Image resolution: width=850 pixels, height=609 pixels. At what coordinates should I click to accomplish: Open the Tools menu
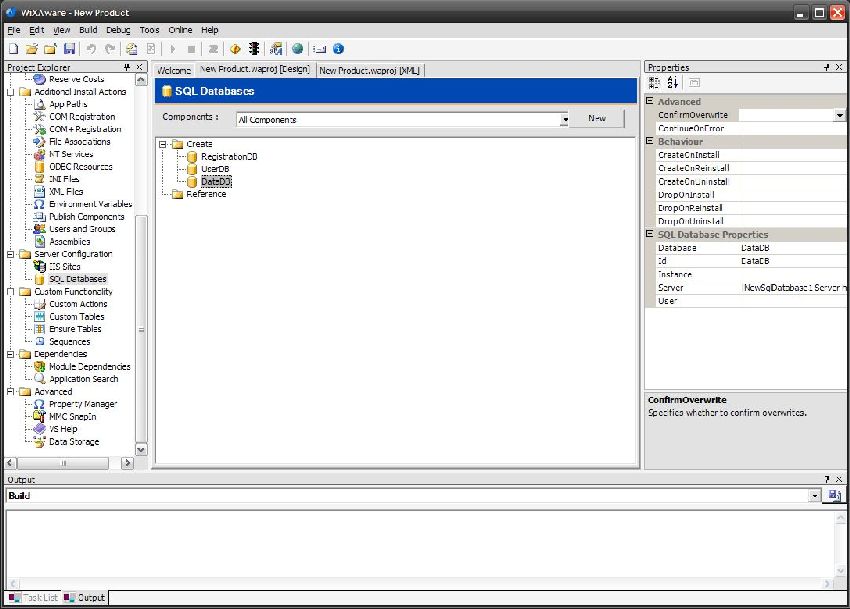tap(149, 30)
